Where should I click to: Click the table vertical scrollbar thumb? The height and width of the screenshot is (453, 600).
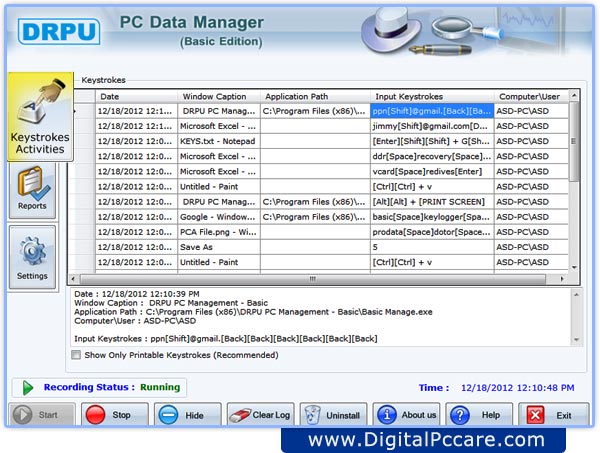coord(574,141)
